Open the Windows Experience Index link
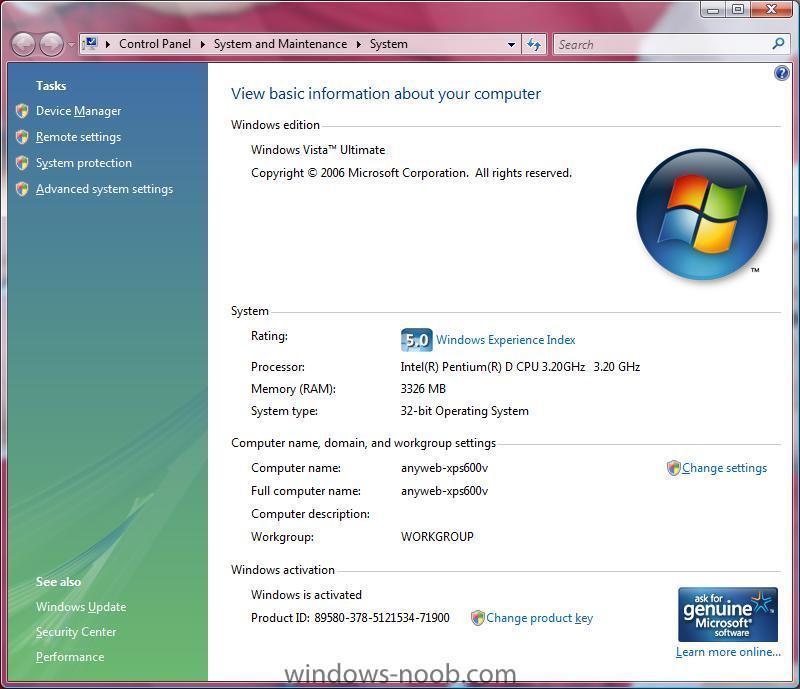The width and height of the screenshot is (800, 689). (506, 340)
